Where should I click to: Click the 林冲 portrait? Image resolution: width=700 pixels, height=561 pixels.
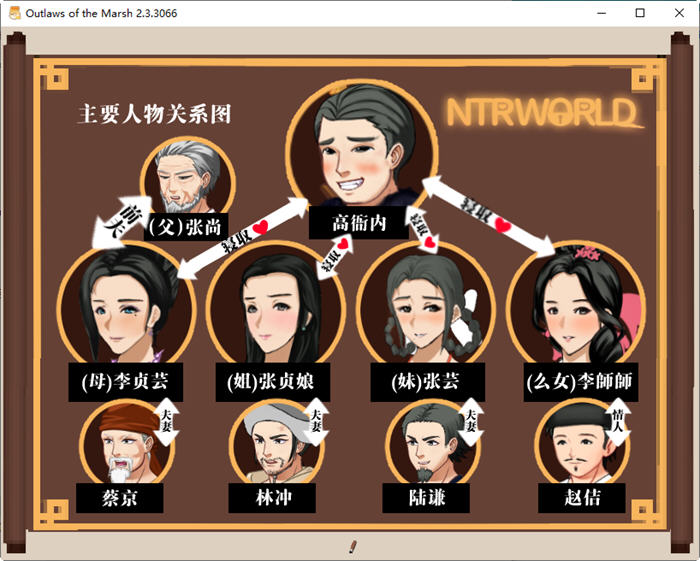click(x=272, y=442)
